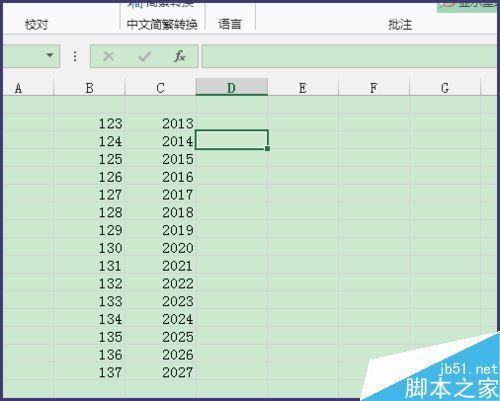Screen dimensions: 500x401
Task: Select column G header
Action: pos(445,88)
